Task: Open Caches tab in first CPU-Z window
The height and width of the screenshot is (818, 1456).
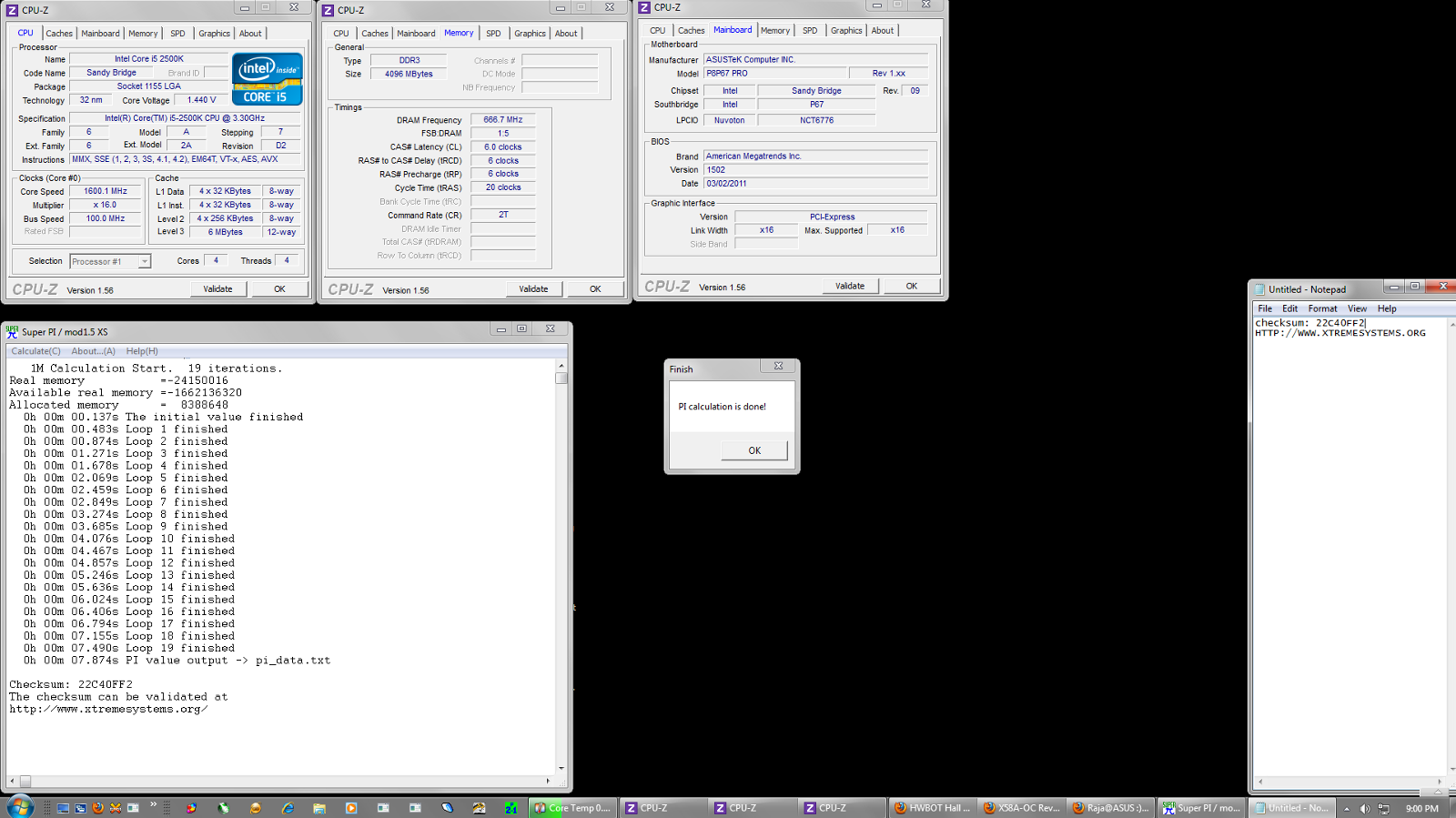Action: (59, 34)
